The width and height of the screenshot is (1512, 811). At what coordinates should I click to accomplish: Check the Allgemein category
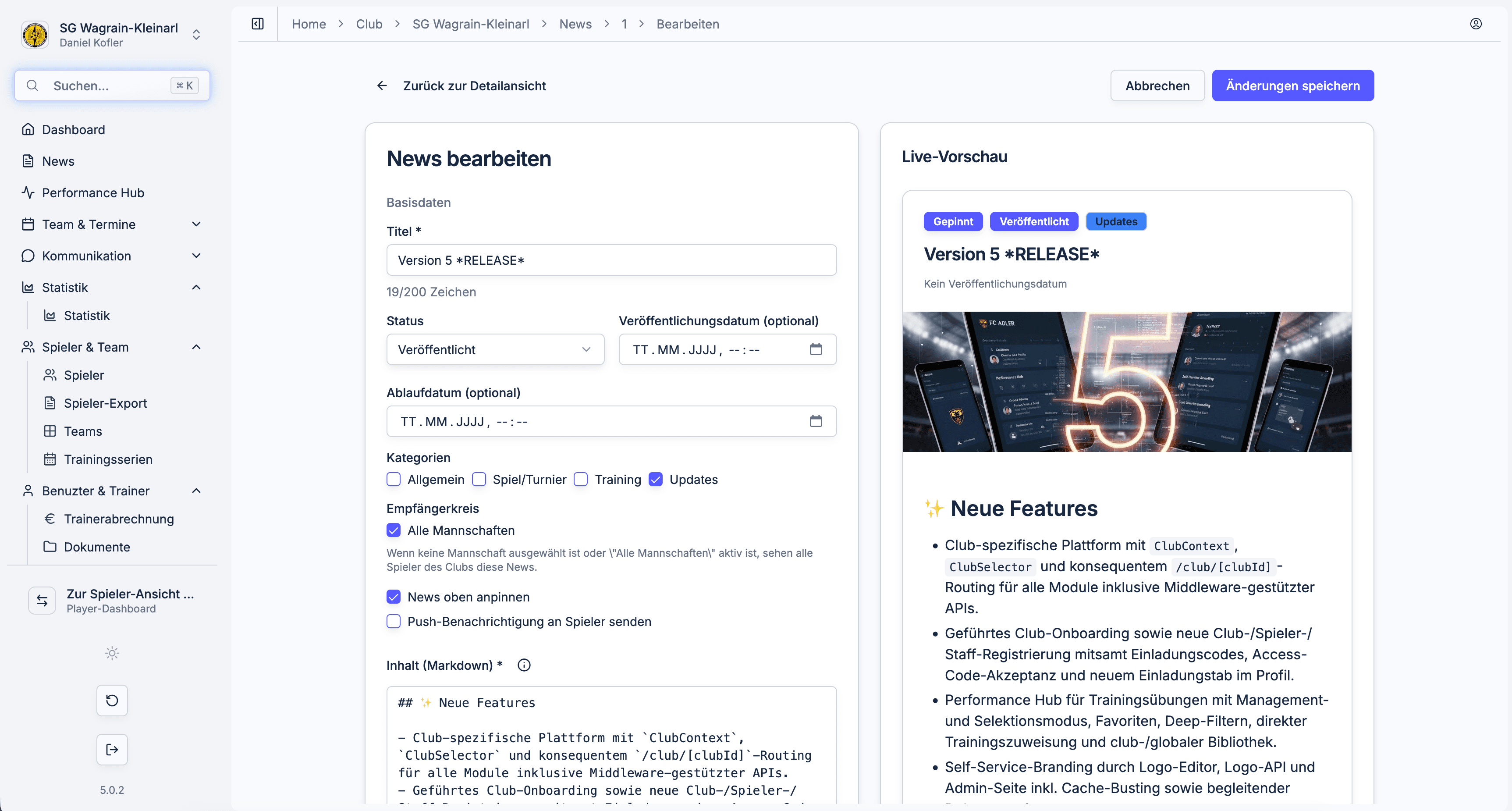[393, 479]
